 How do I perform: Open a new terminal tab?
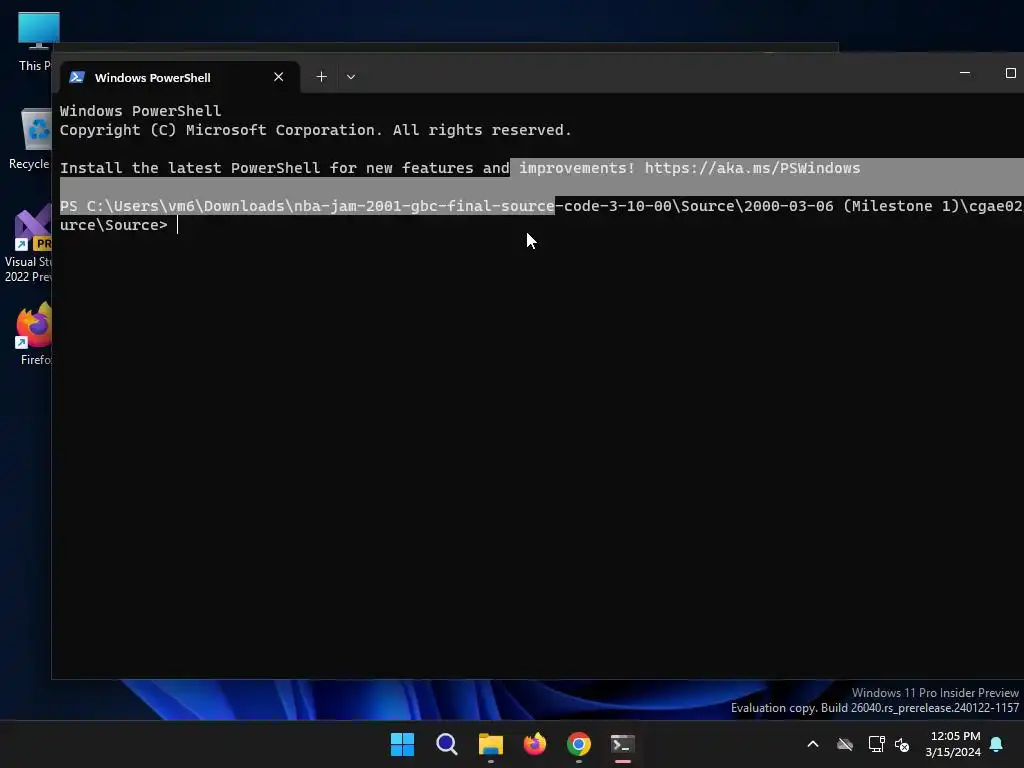coord(321,77)
